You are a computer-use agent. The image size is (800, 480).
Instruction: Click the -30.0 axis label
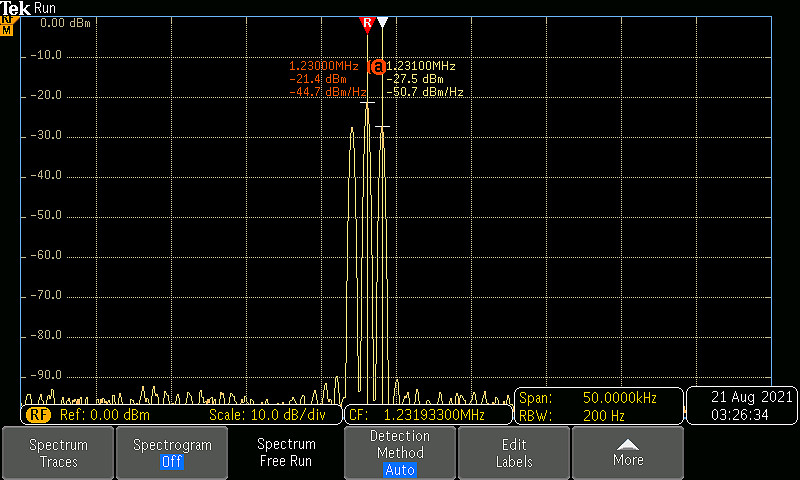click(x=46, y=135)
